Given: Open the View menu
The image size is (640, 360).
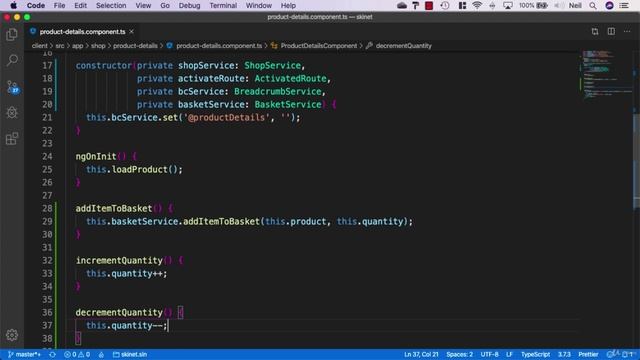Looking at the screenshot, I should (x=143, y=6).
